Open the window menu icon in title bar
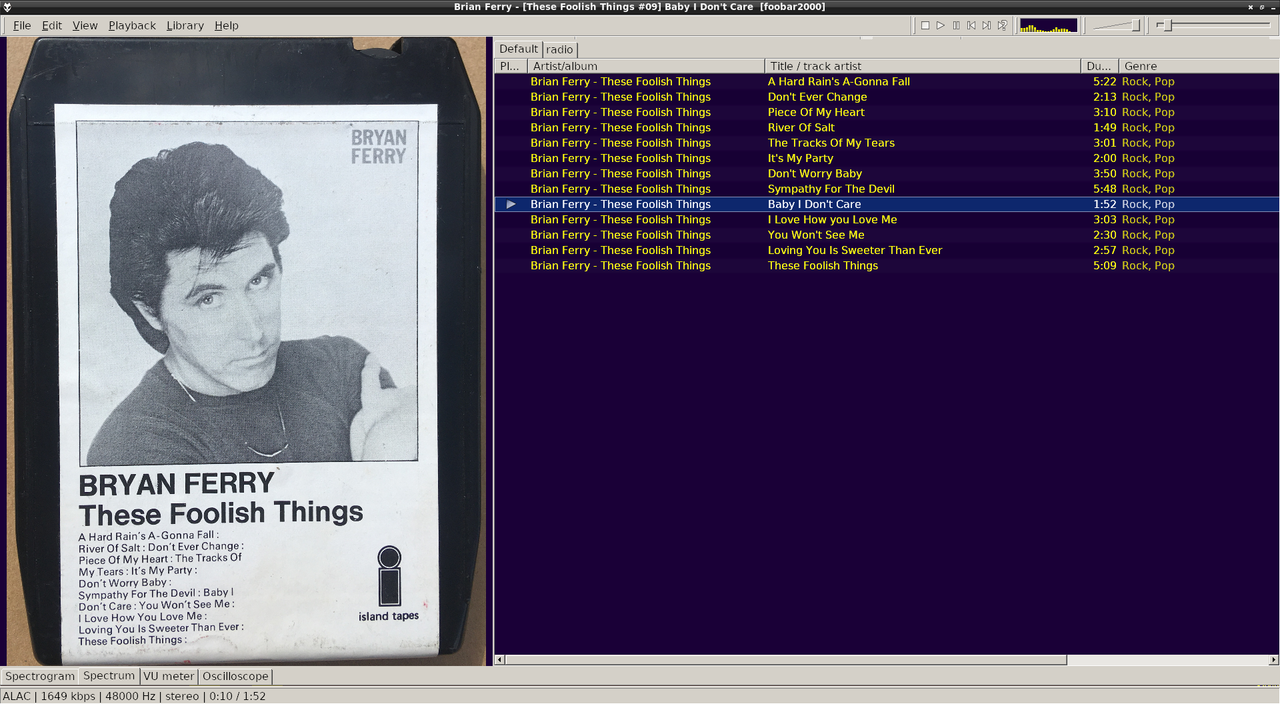 pos(7,7)
